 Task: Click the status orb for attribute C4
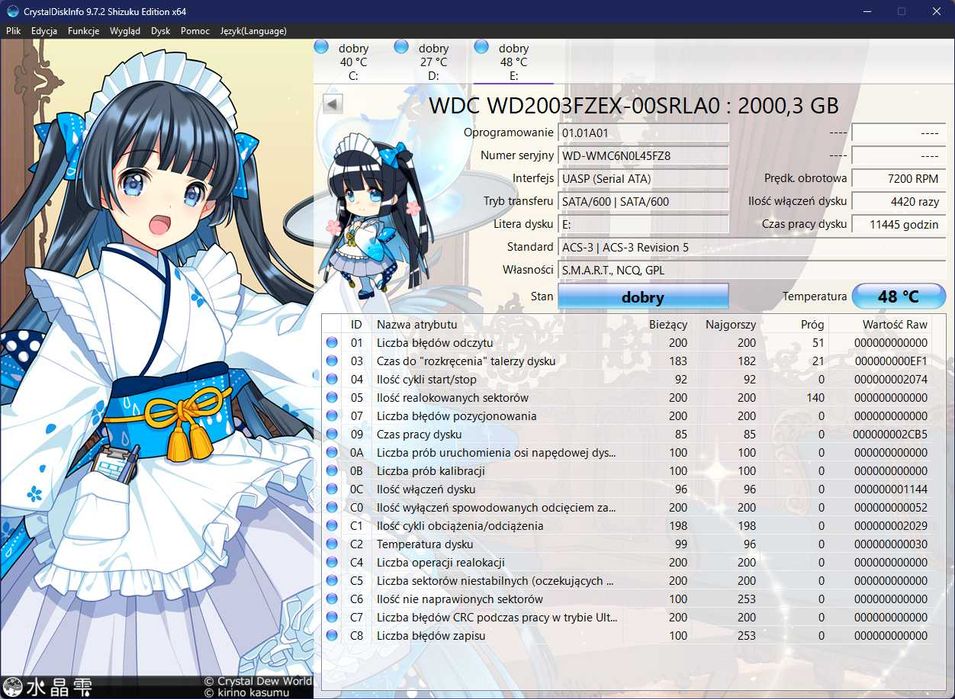(x=332, y=561)
